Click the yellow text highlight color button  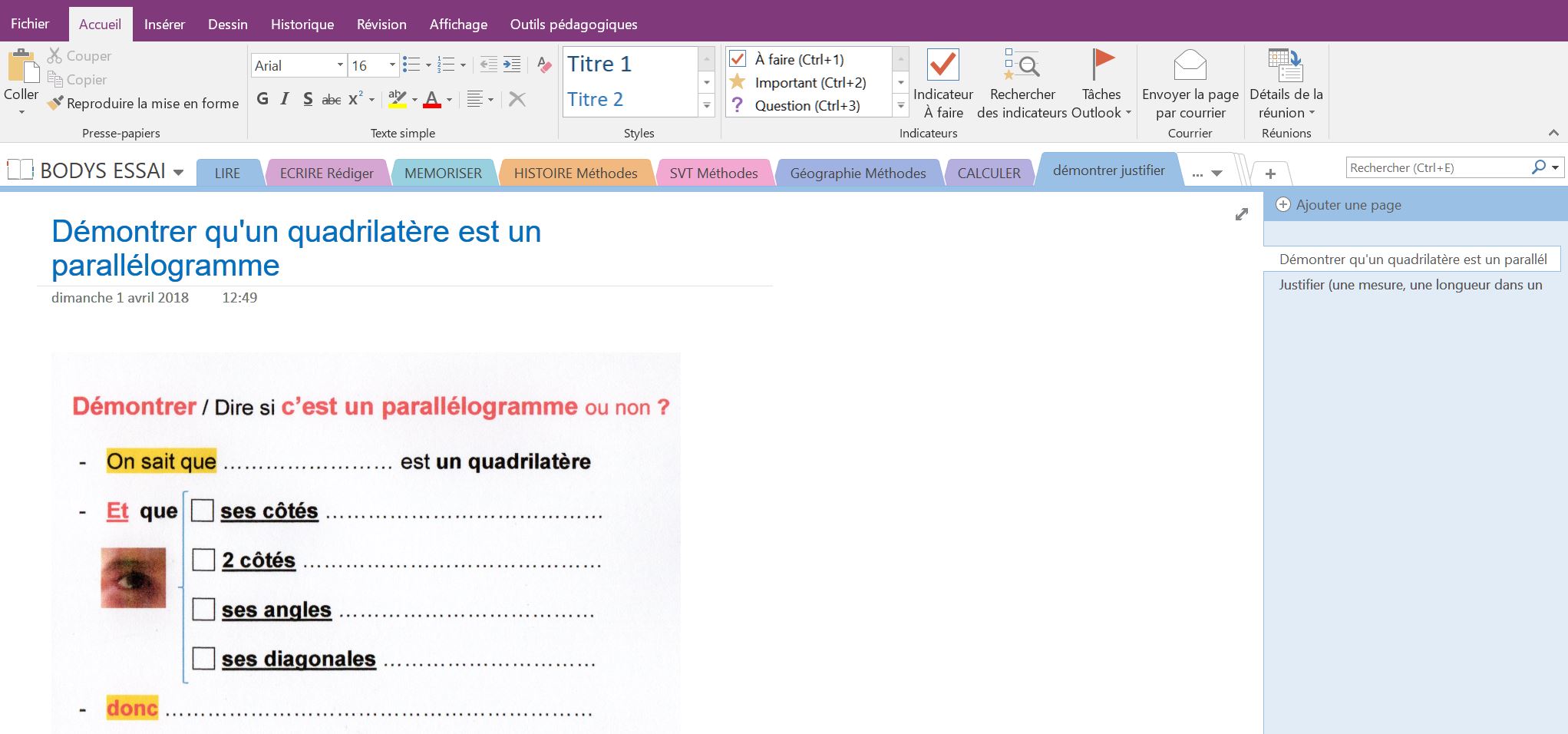pos(397,99)
